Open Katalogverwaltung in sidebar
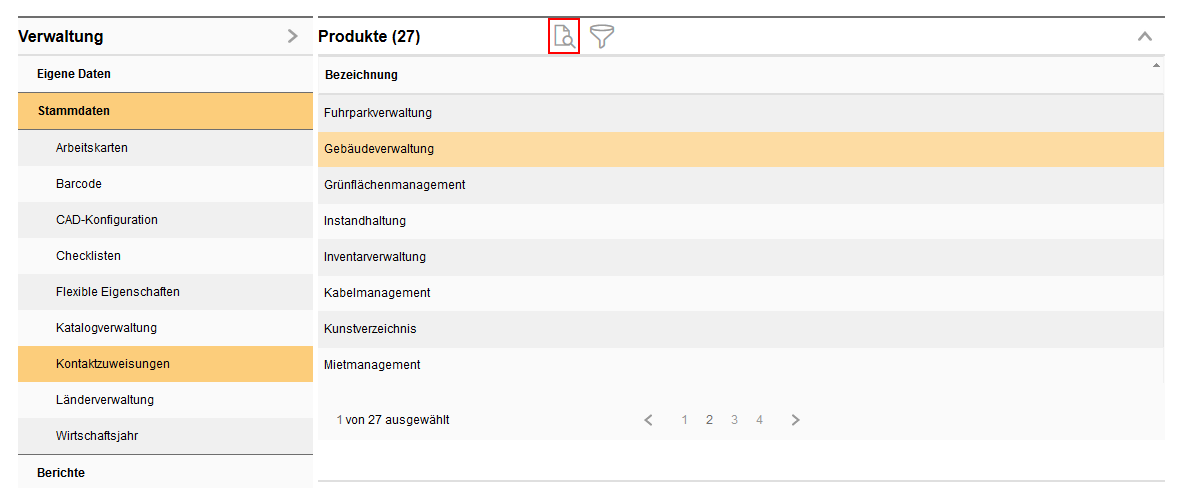The height and width of the screenshot is (488, 1184). [x=106, y=328]
